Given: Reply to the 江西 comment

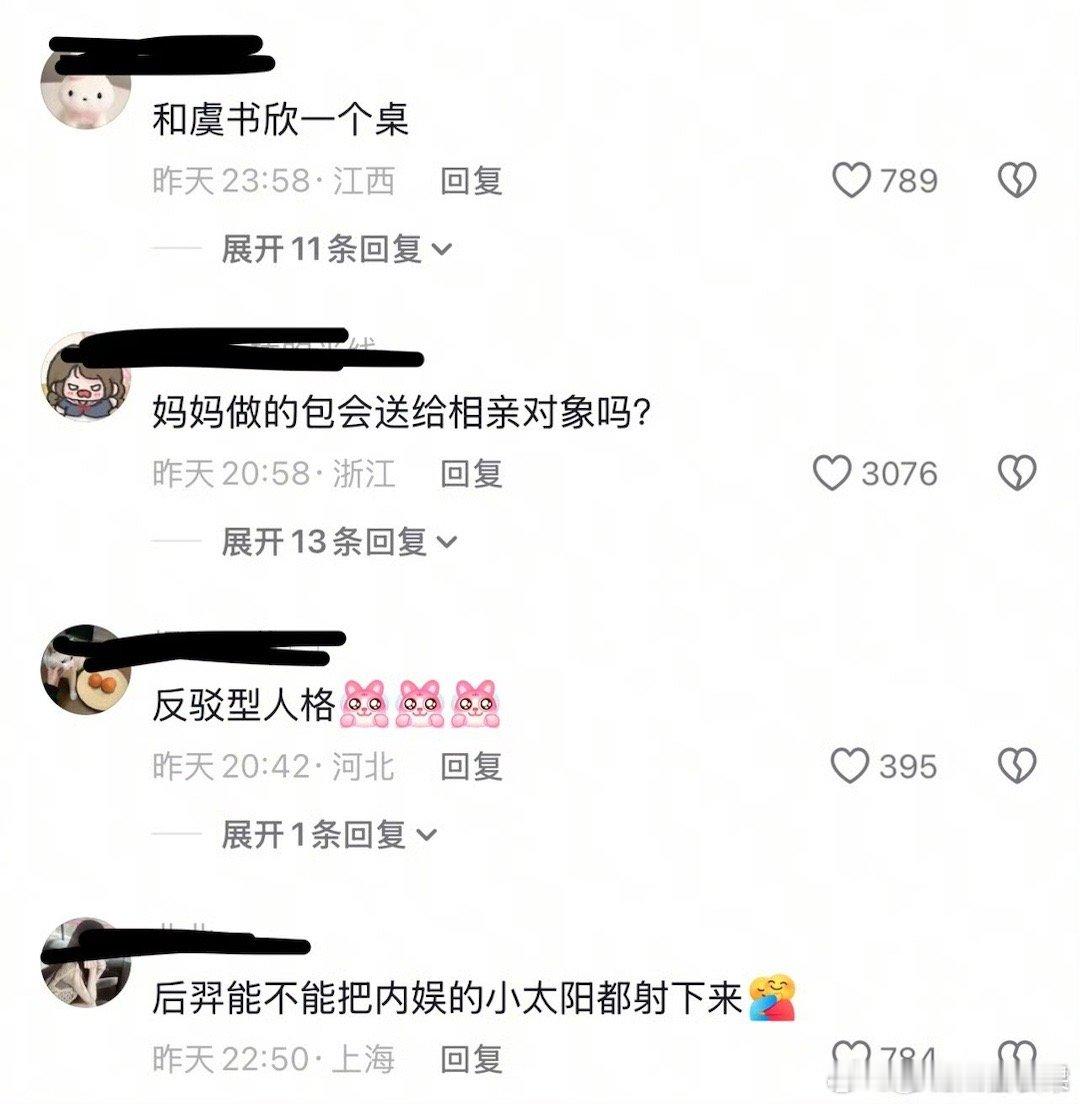Looking at the screenshot, I should click(x=471, y=181).
